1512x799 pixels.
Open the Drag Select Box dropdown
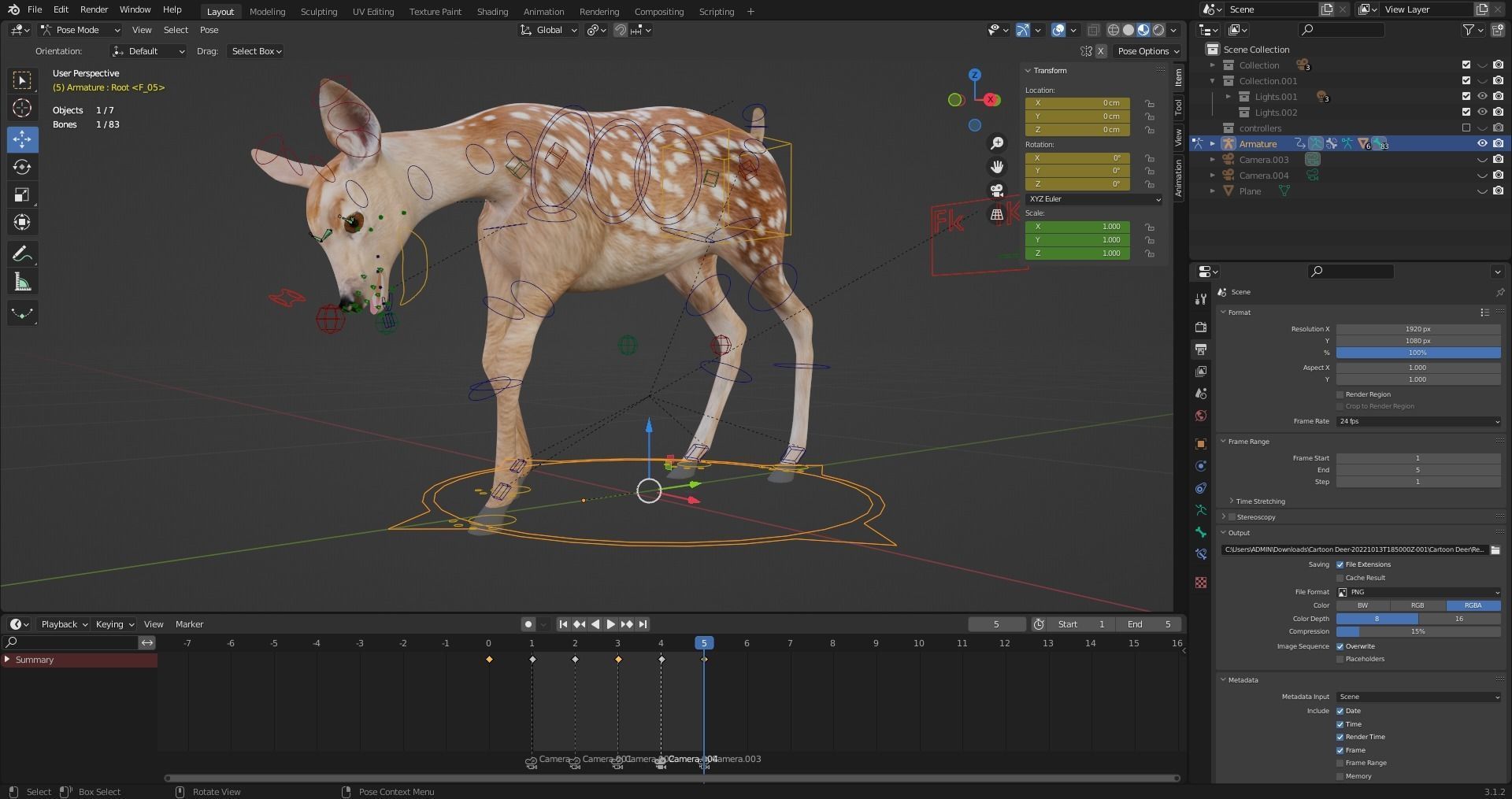256,51
